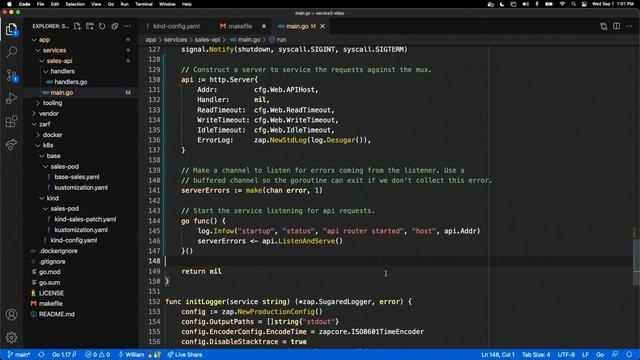This screenshot has width=640, height=360.
Task: Open macOS Spotlight search icon
Action: pyautogui.click(x=573, y=4)
